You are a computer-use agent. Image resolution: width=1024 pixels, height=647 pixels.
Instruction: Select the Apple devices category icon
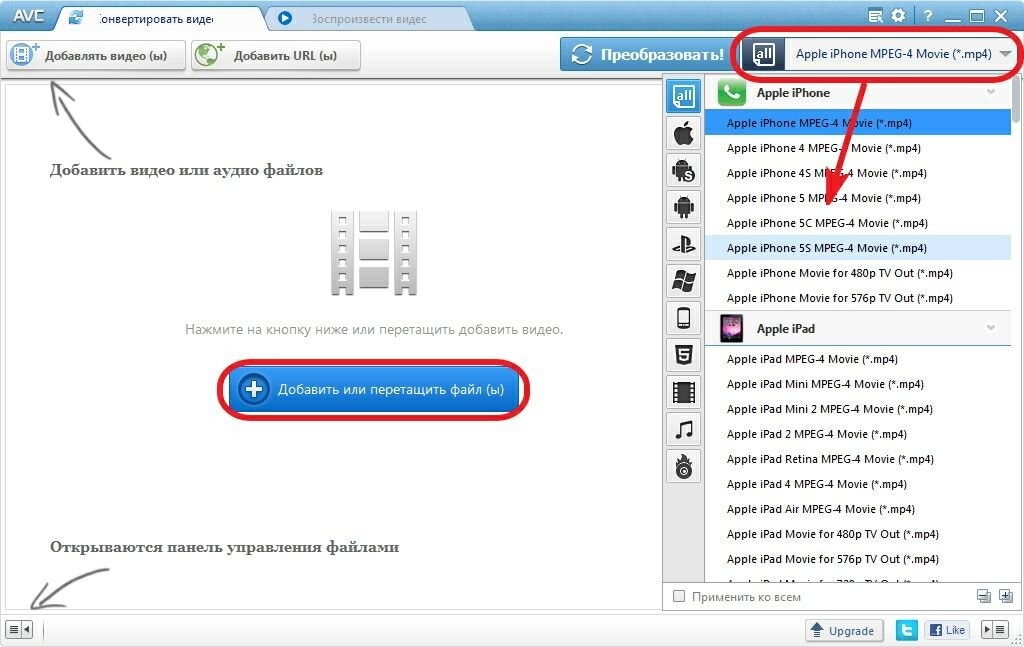click(x=684, y=134)
